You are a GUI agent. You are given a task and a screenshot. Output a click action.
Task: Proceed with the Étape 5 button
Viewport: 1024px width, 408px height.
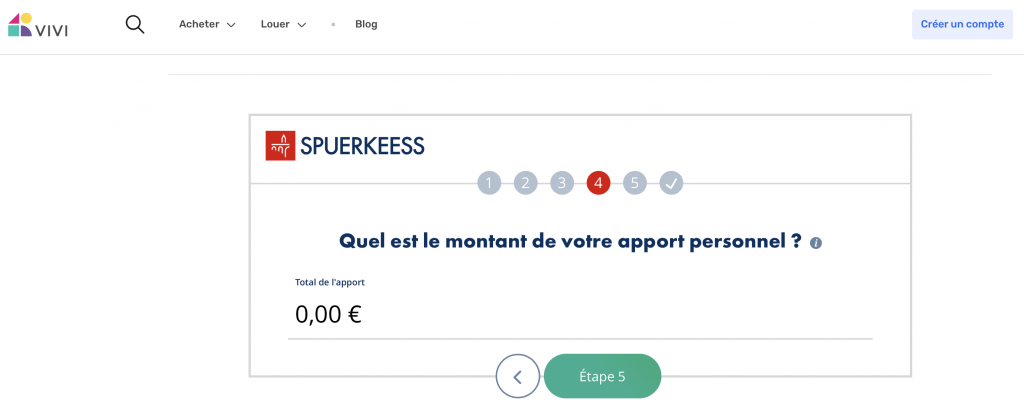[602, 377]
